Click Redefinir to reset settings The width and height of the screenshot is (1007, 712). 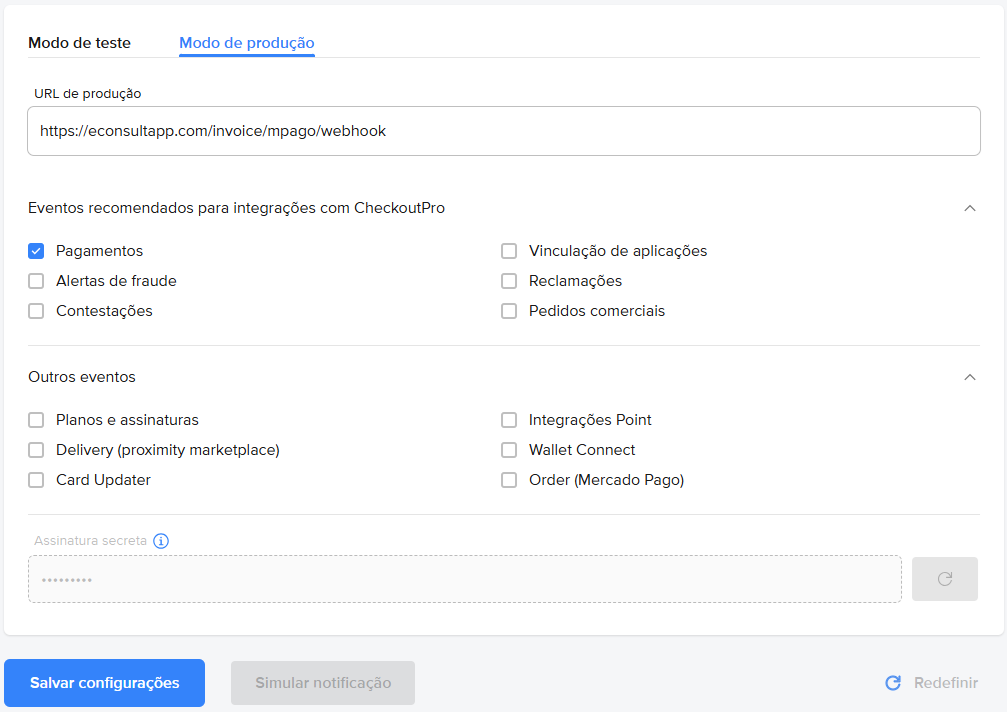(944, 683)
